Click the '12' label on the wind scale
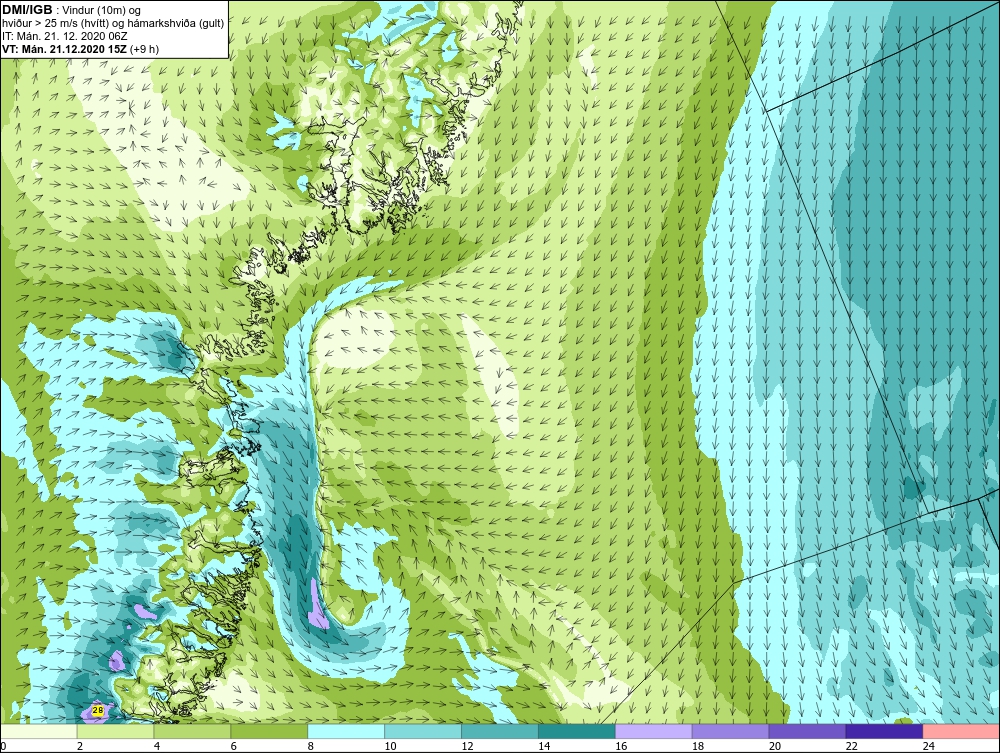Image resolution: width=1000 pixels, height=753 pixels. click(x=467, y=746)
